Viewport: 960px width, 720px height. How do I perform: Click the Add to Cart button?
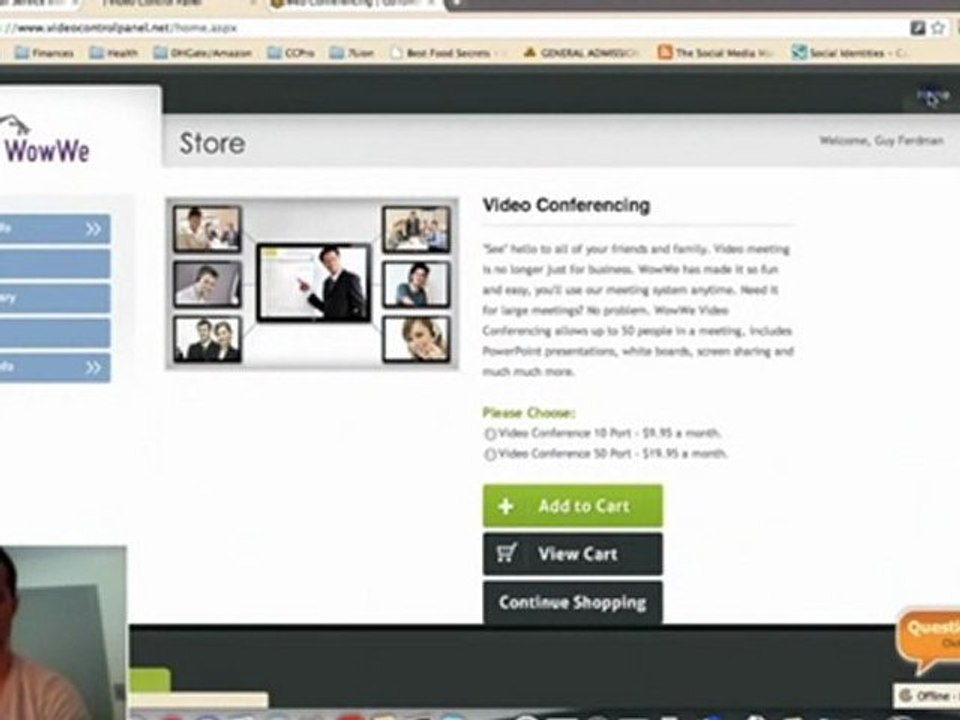click(x=572, y=506)
